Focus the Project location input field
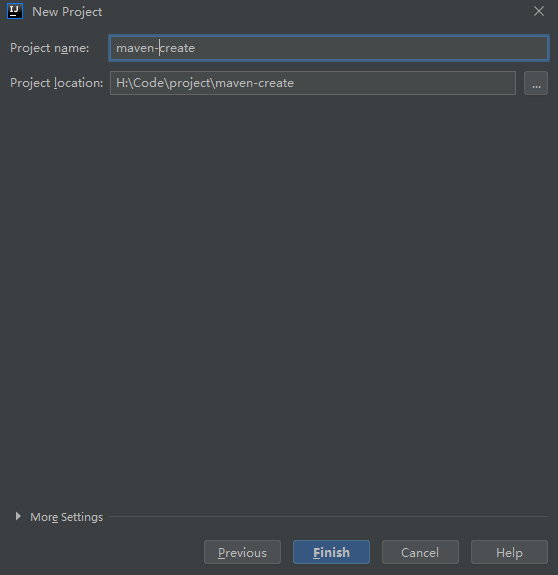The height and width of the screenshot is (575, 558). (x=313, y=83)
